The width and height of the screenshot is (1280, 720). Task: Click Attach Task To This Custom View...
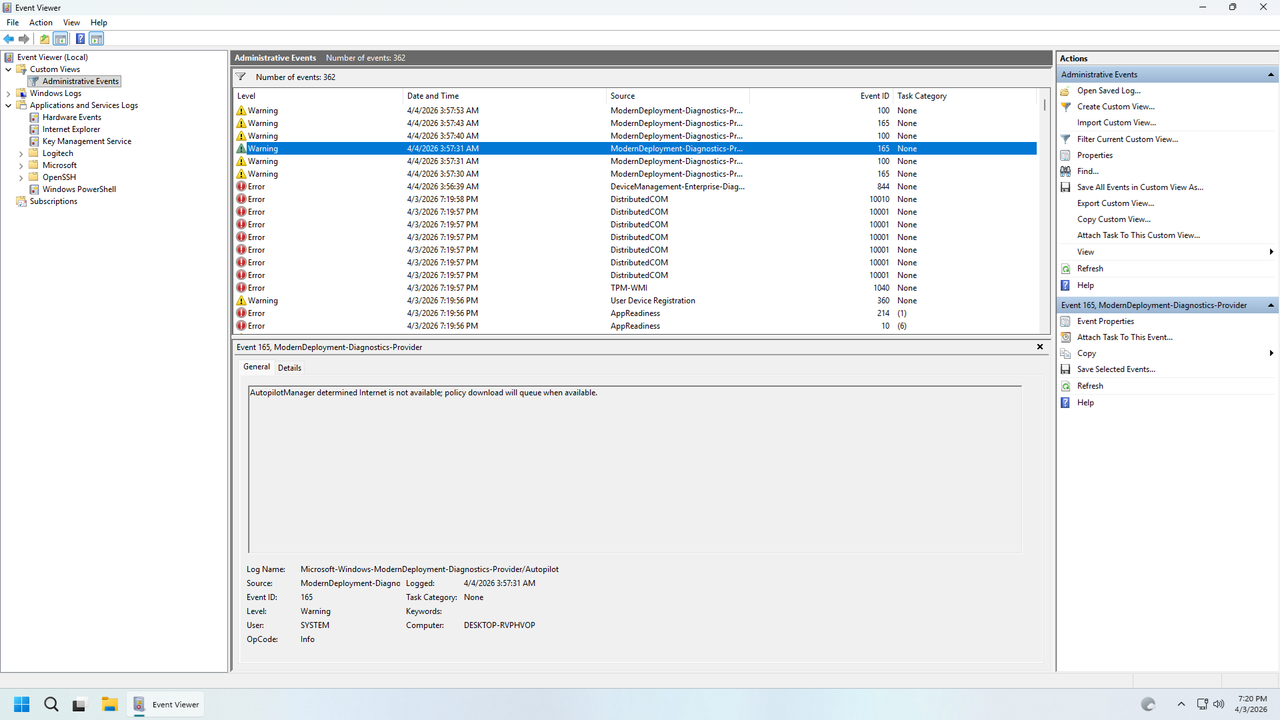tap(1138, 235)
